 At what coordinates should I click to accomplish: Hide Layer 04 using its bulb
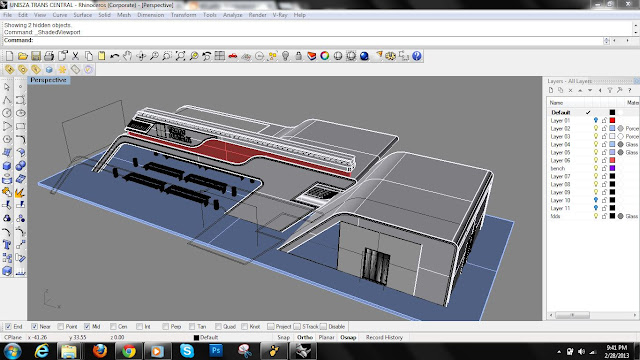coord(596,144)
